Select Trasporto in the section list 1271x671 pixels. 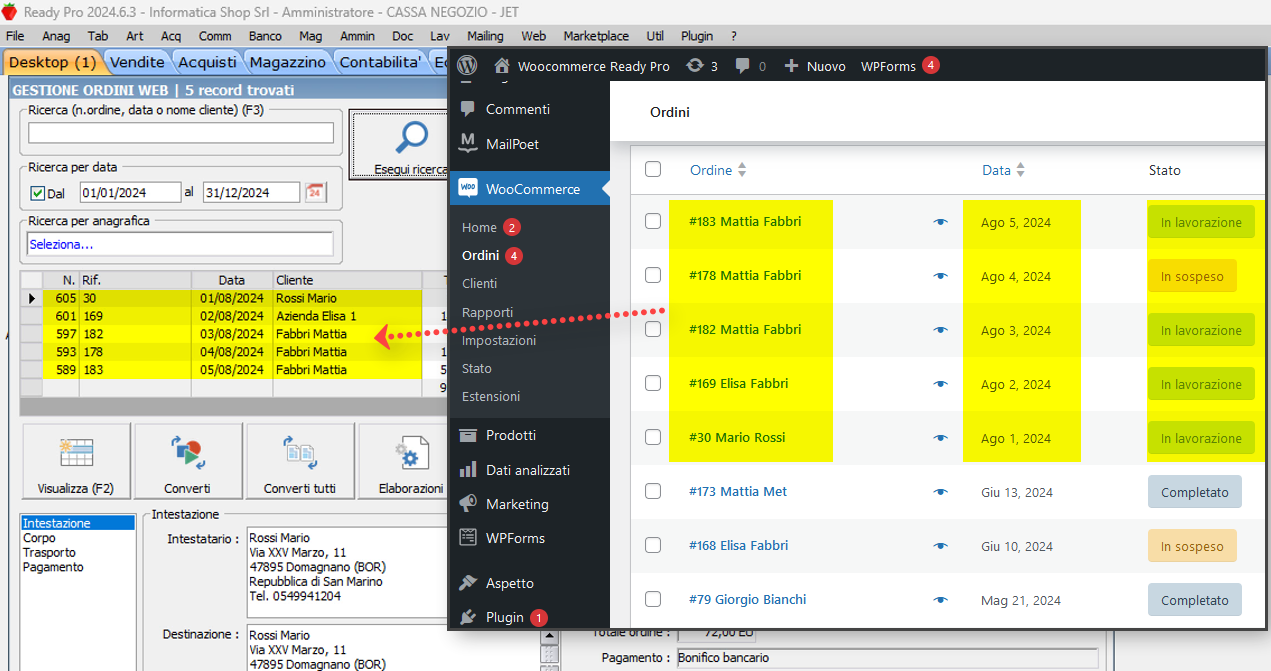coord(49,552)
